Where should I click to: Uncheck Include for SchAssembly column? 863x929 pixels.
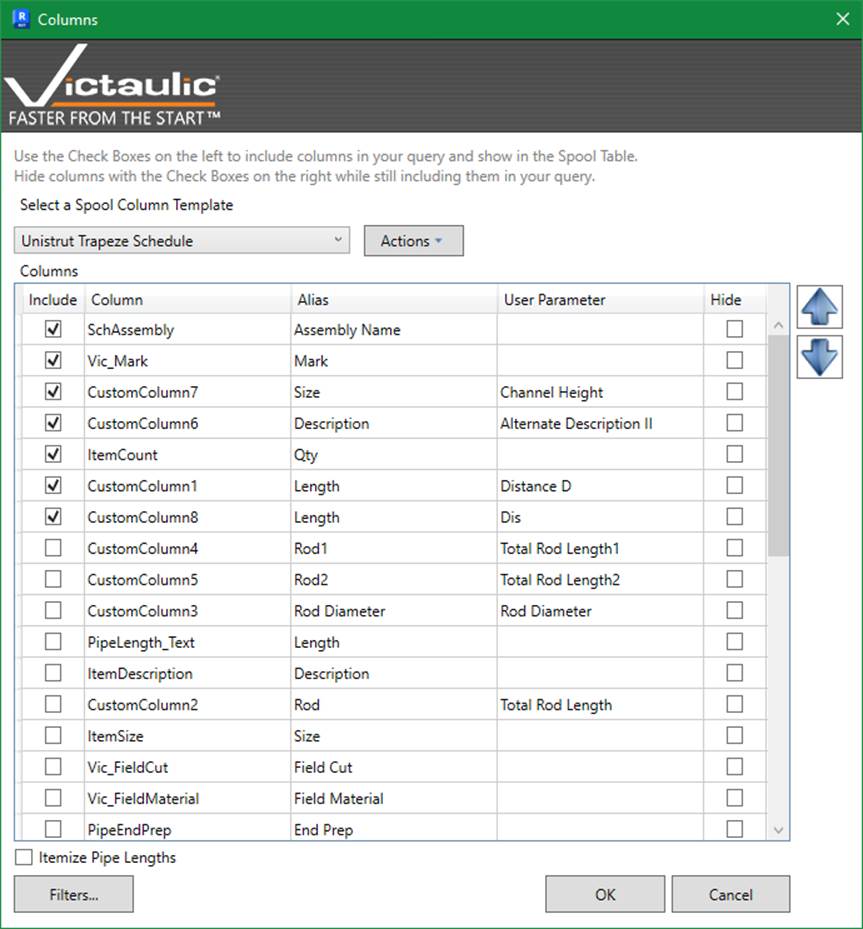(53, 329)
